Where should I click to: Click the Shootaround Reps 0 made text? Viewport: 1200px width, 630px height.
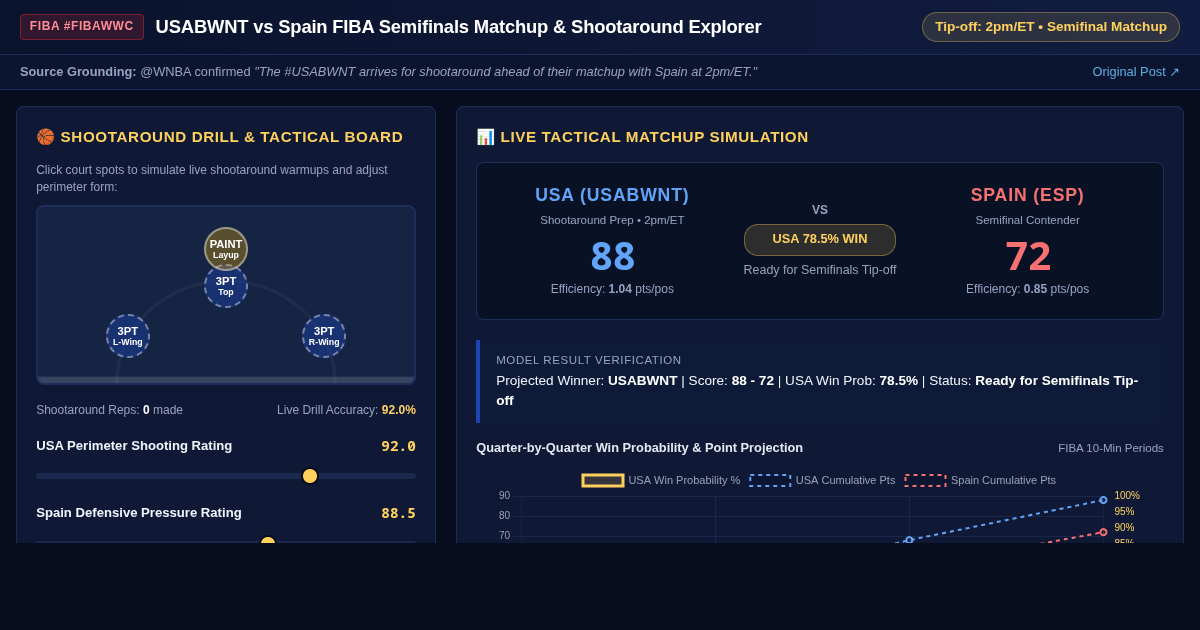(110, 410)
